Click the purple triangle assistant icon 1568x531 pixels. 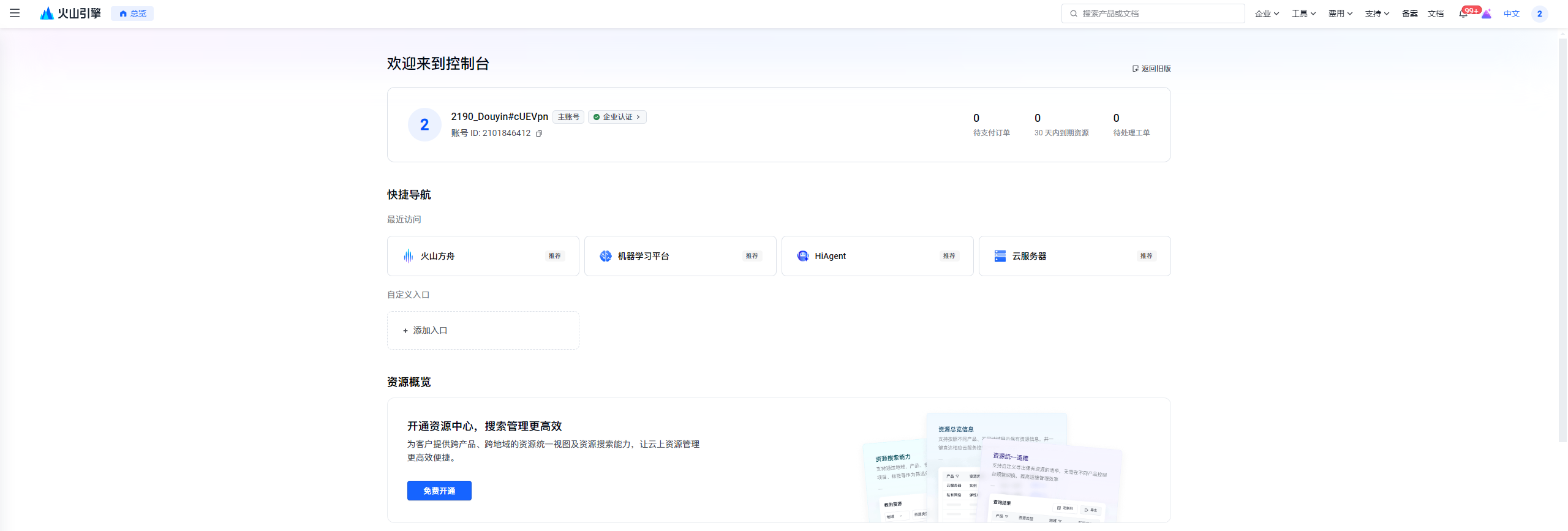[1487, 13]
